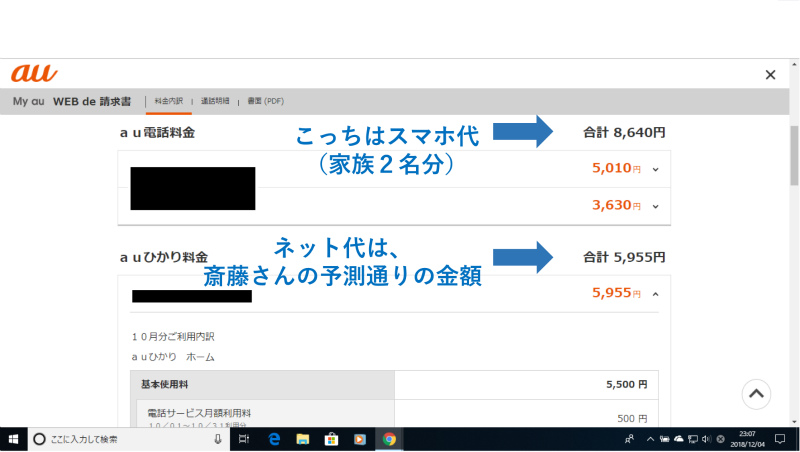The width and height of the screenshot is (800, 452).
Task: Open the Action Center notification icon
Action: pos(780,439)
